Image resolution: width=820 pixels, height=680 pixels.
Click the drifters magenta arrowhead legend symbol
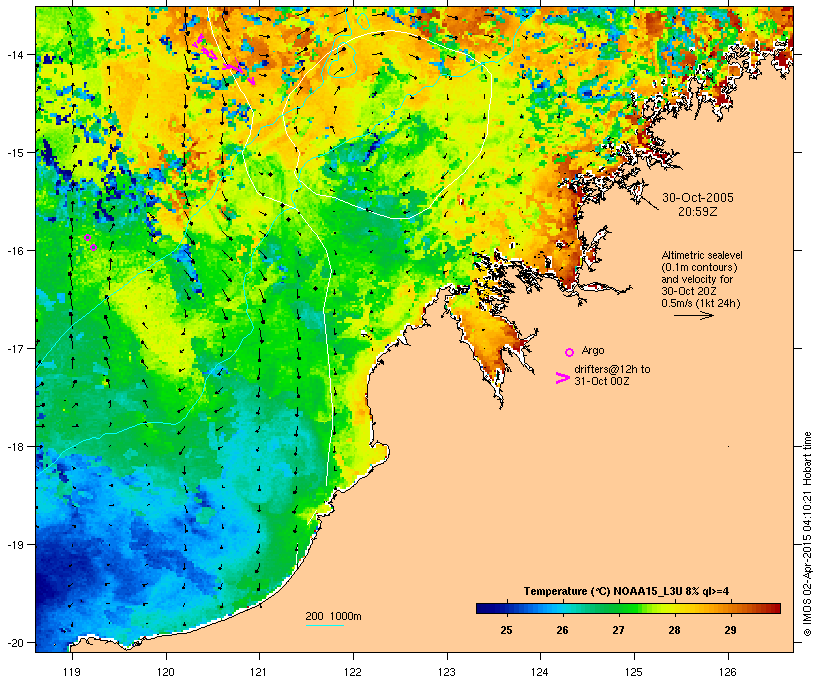click(x=562, y=378)
